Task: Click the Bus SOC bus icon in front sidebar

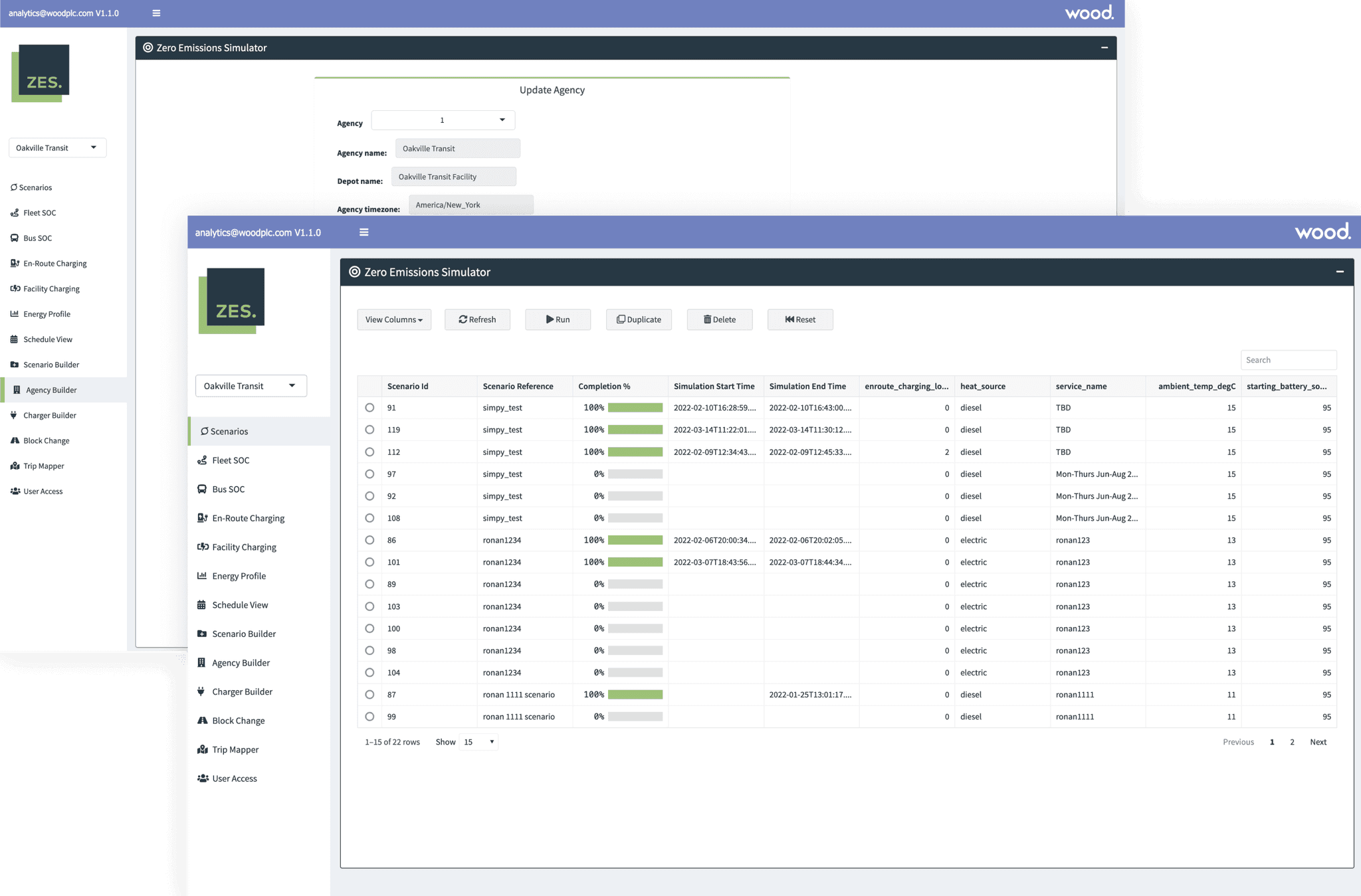Action: (202, 489)
